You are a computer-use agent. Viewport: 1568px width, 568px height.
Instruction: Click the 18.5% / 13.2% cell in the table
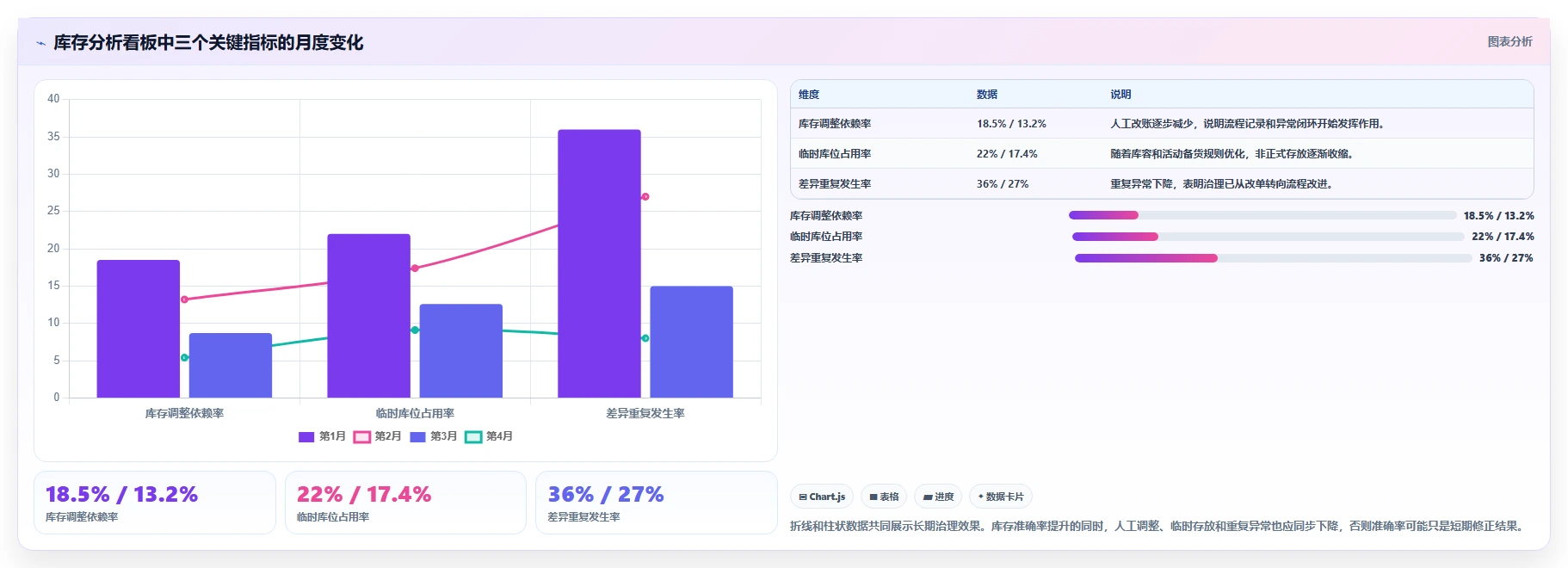click(1011, 124)
